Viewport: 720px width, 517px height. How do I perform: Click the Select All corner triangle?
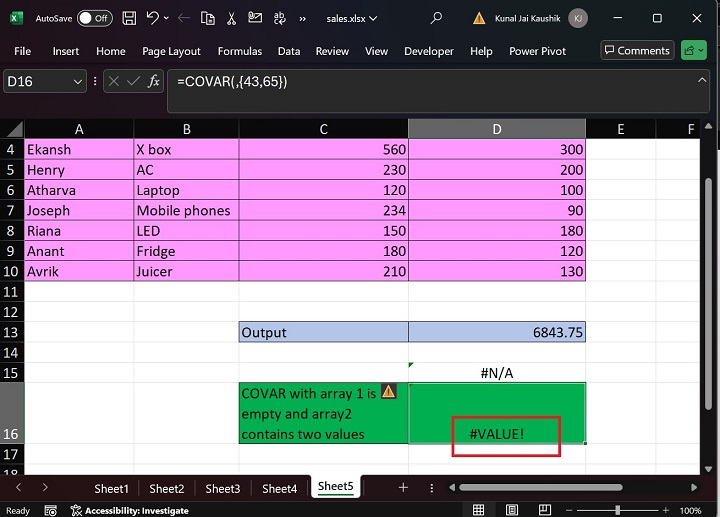tap(14, 129)
